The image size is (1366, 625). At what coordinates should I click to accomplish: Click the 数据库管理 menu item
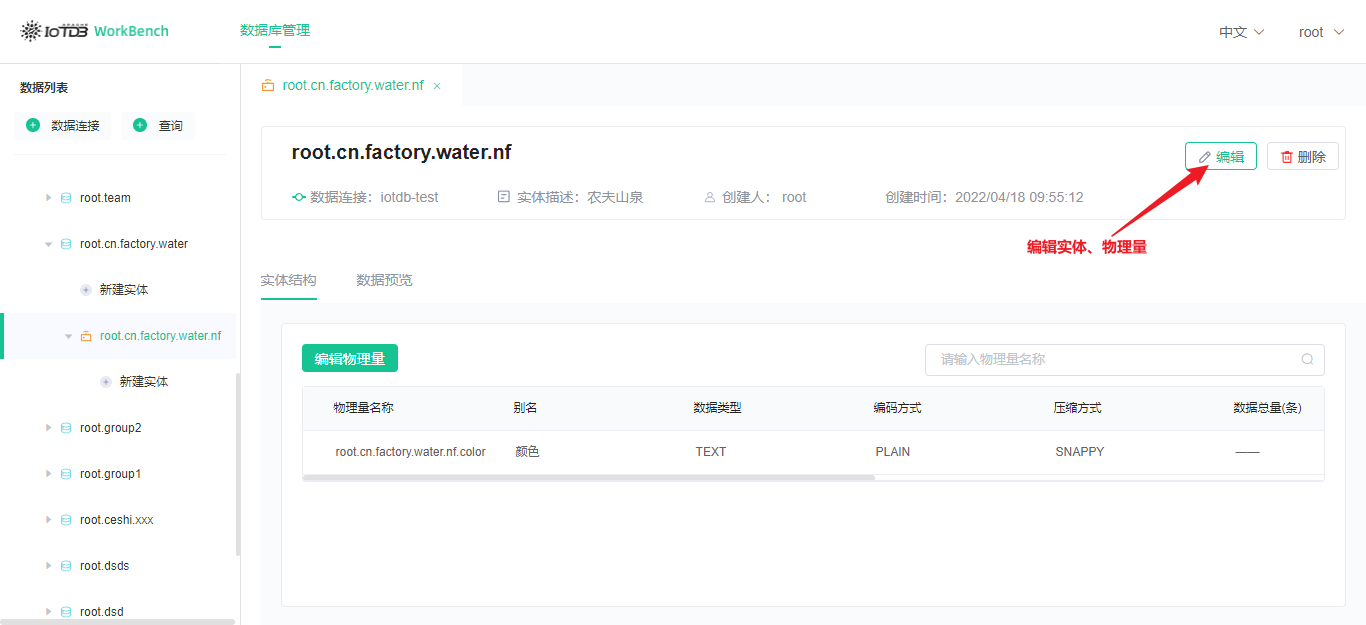[x=274, y=31]
